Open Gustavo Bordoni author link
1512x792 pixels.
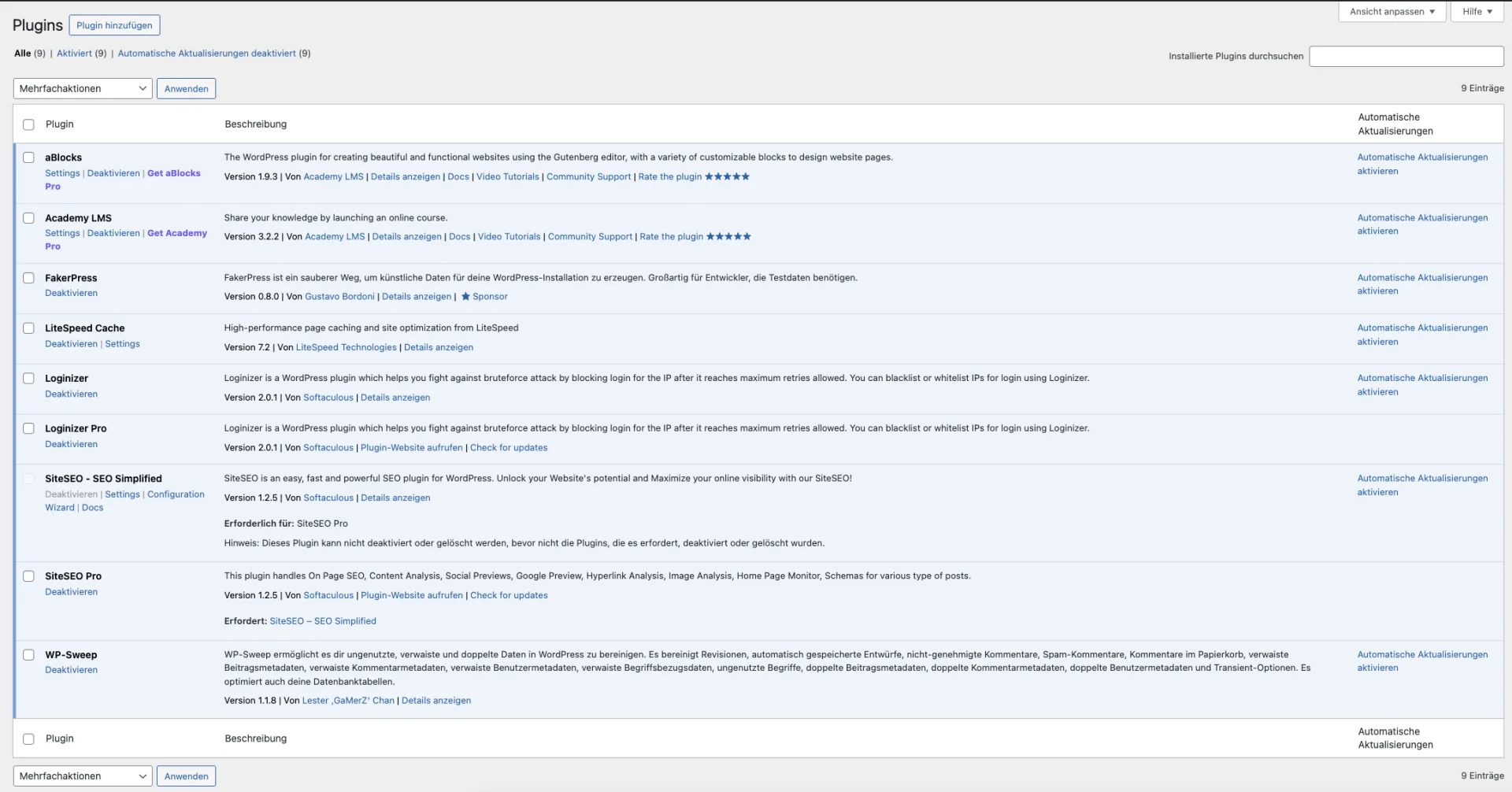point(339,297)
